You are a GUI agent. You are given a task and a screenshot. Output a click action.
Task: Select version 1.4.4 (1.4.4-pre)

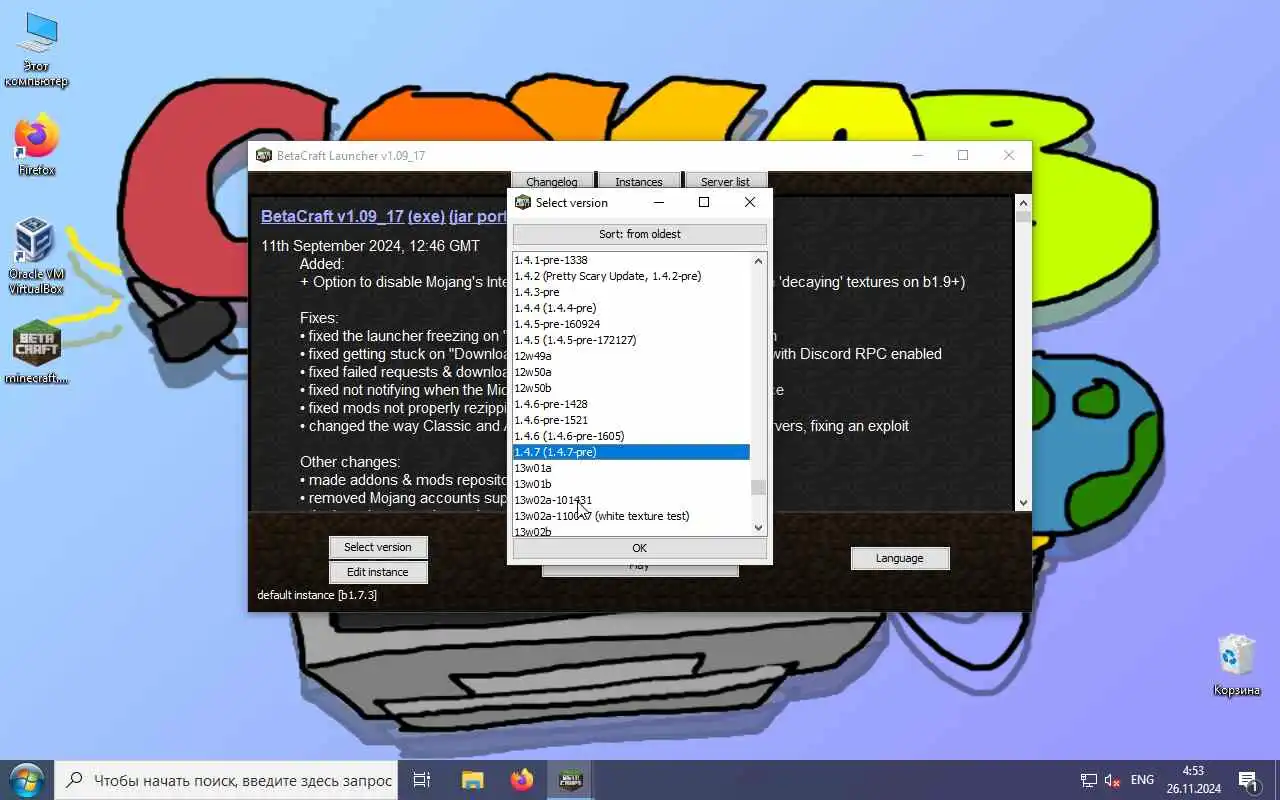(x=631, y=308)
